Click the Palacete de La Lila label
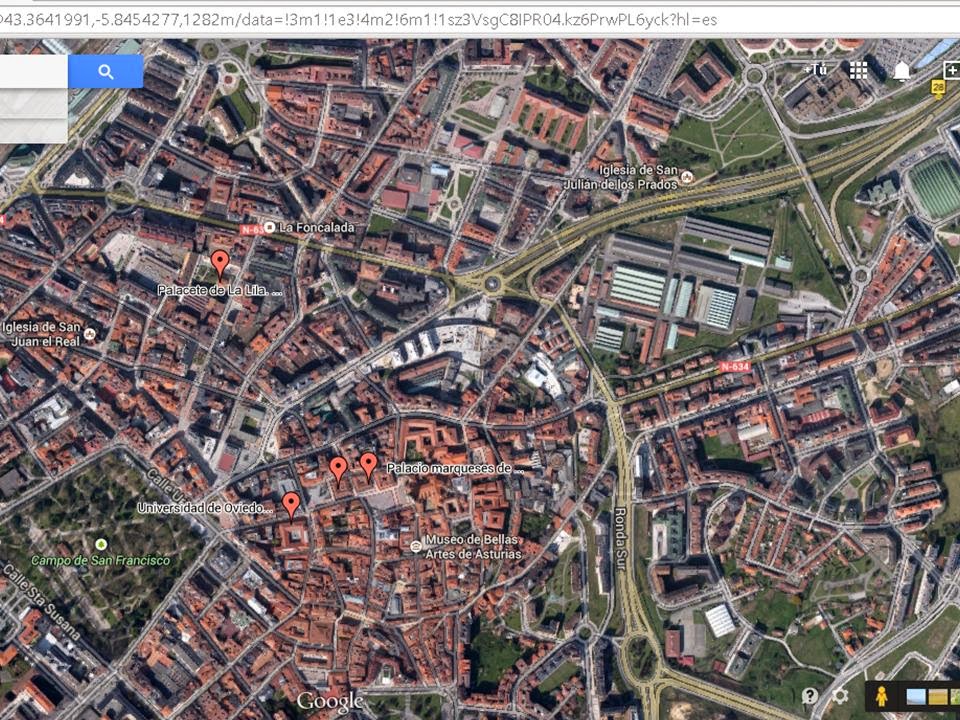The height and width of the screenshot is (720, 960). point(220,291)
